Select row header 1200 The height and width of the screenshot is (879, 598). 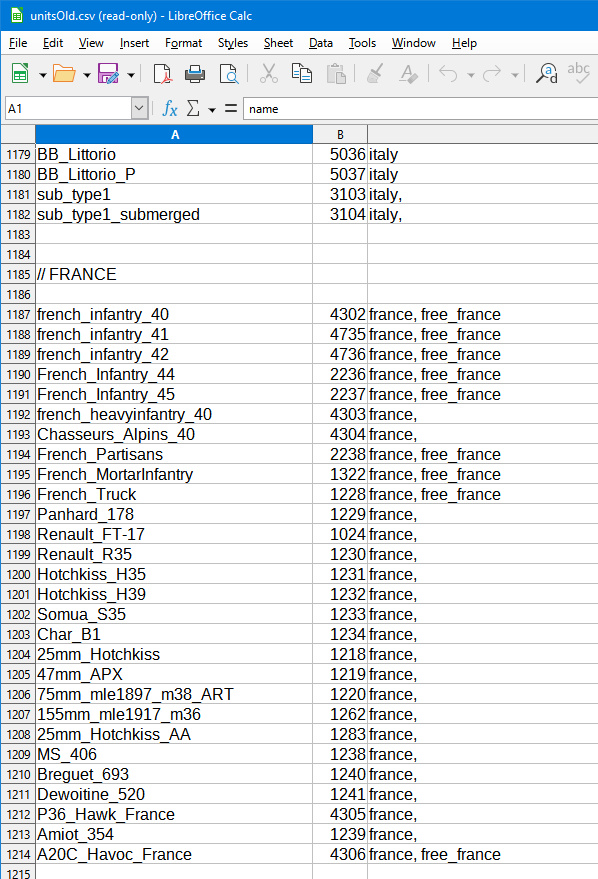[18, 575]
